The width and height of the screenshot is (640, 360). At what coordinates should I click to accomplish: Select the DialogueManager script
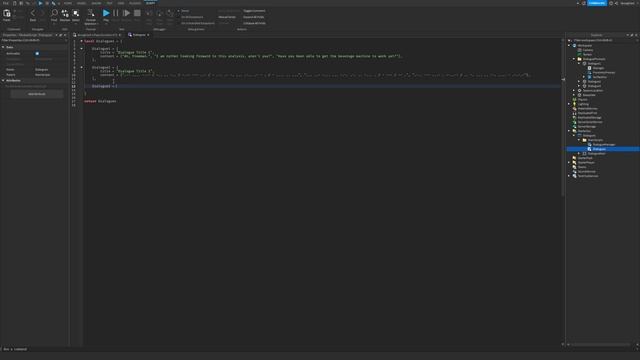603,144
